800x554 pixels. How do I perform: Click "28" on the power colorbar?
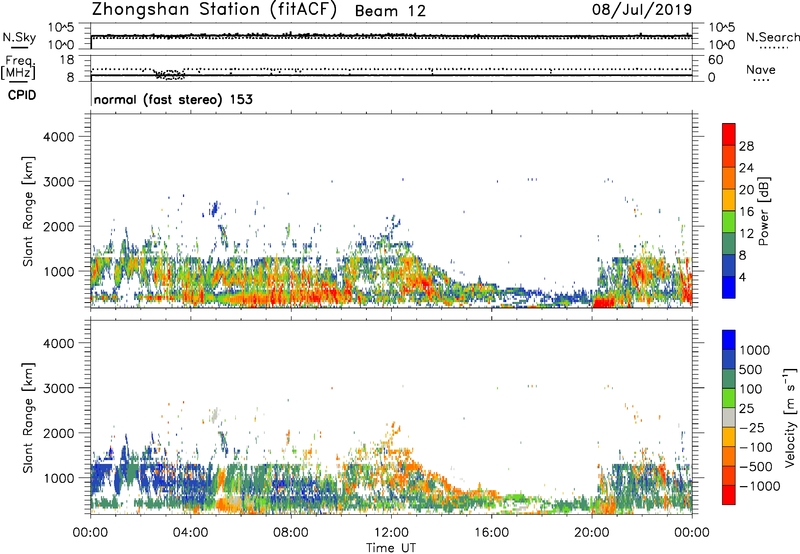coord(746,146)
